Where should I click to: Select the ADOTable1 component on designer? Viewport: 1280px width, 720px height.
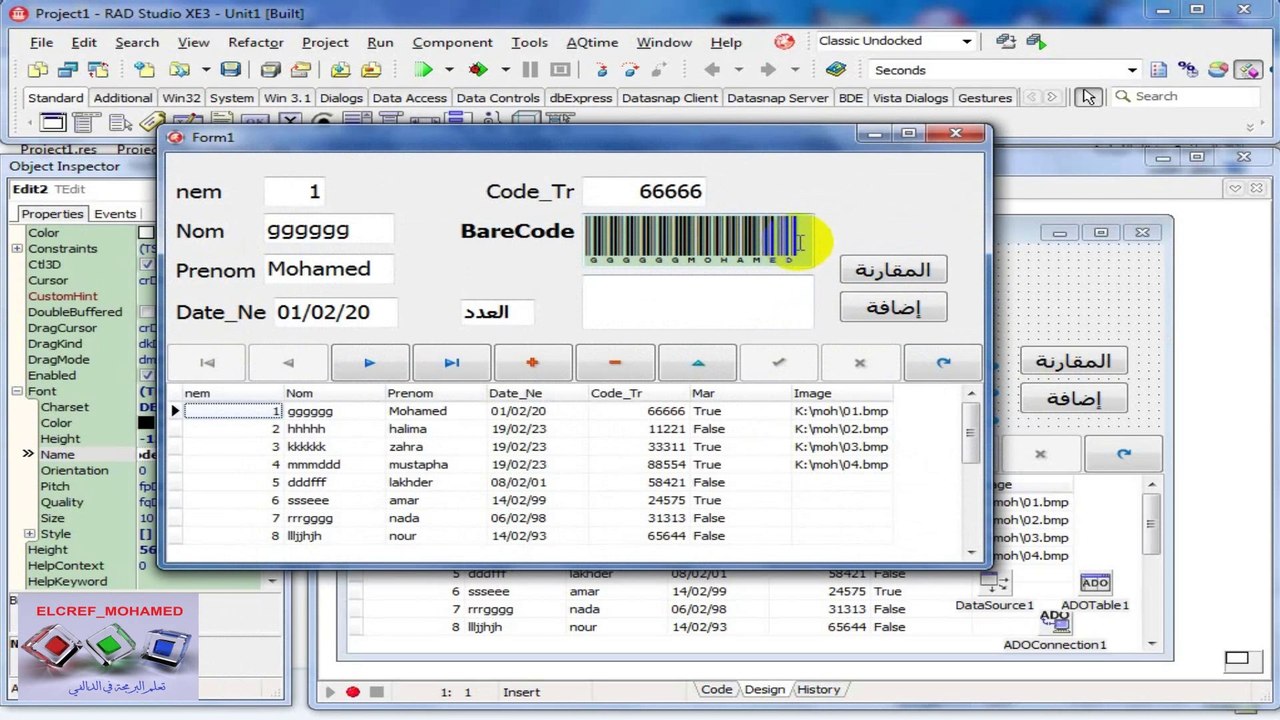coord(1095,583)
